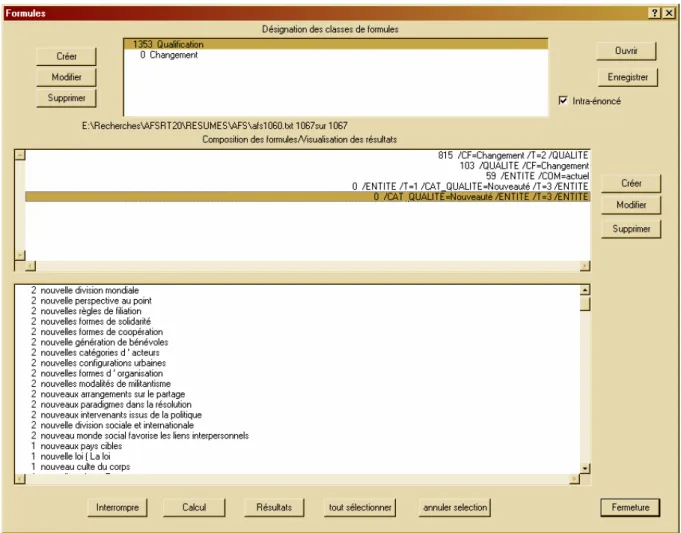The image size is (681, 533).
Task: Click Supprimer next to formula classes list
Action: coord(66,98)
